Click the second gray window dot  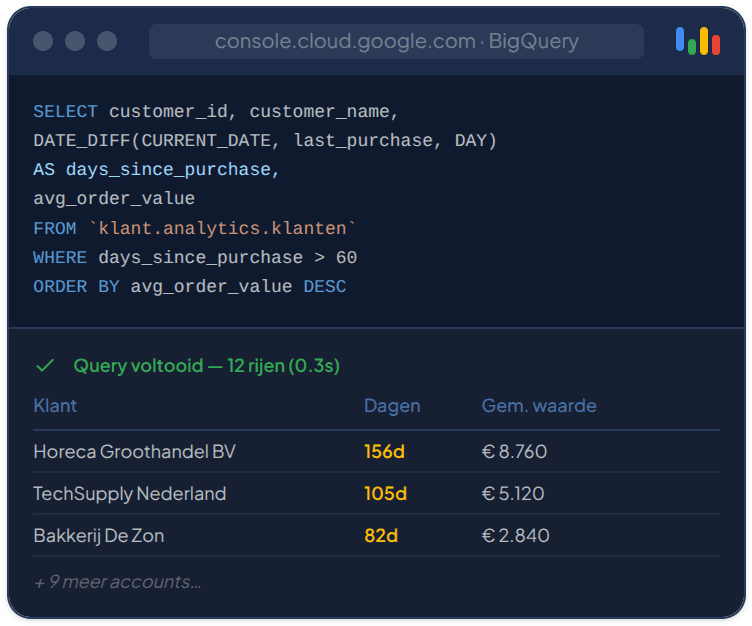75,41
